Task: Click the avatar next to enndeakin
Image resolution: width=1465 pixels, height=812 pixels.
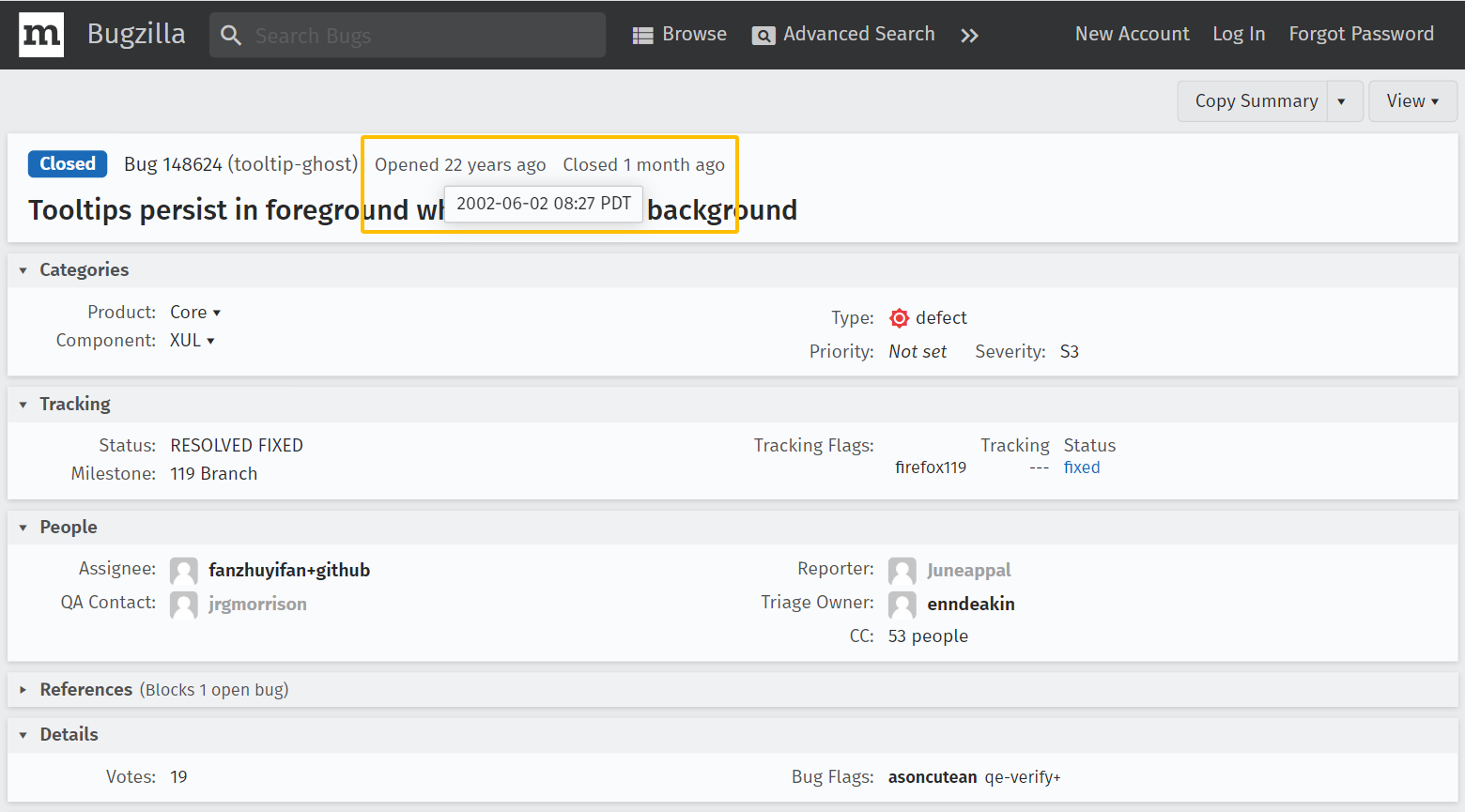Action: click(x=902, y=605)
